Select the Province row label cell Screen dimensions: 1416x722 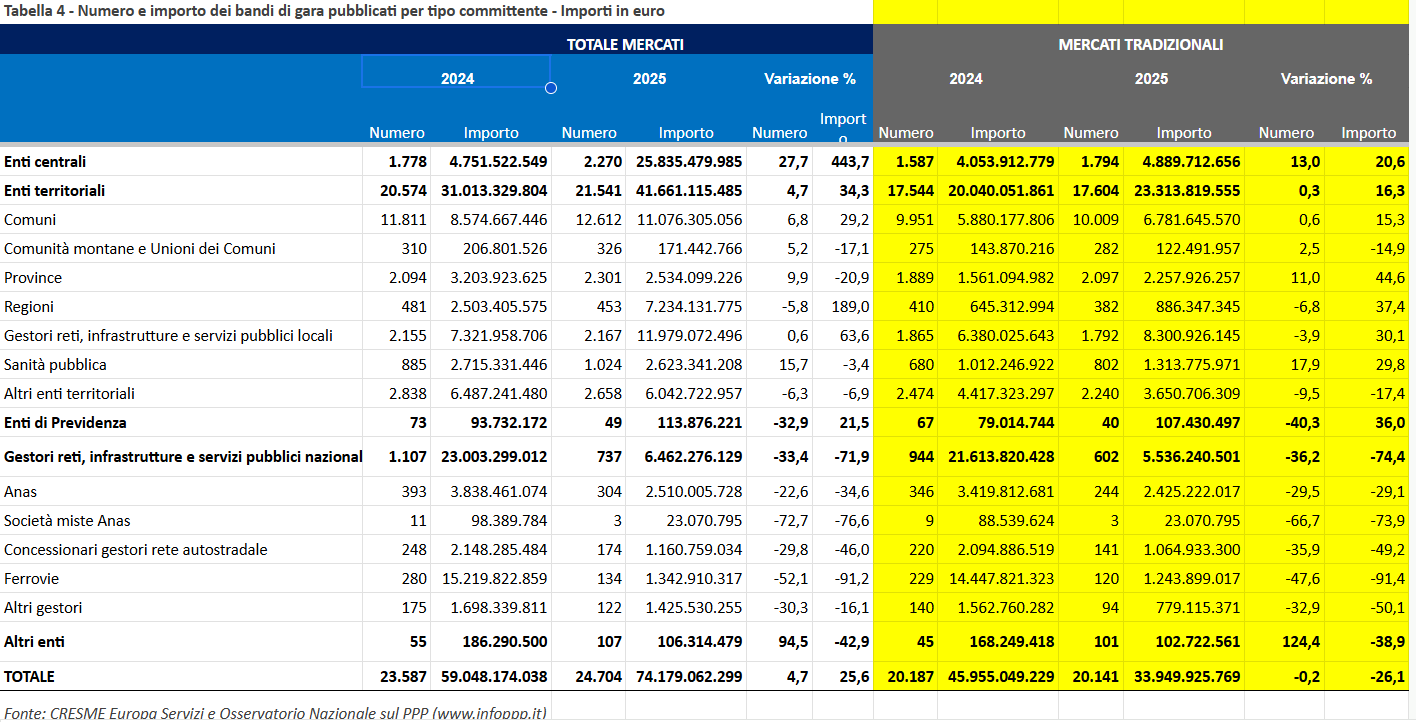[x=33, y=278]
